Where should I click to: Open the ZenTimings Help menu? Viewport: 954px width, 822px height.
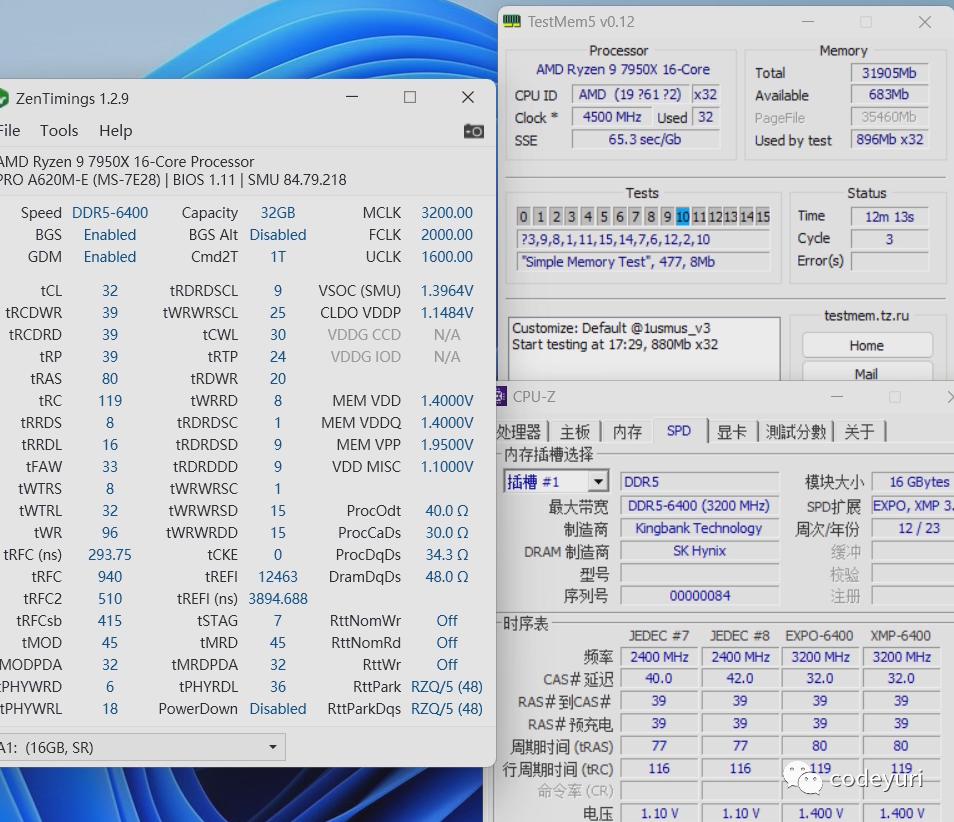tap(116, 131)
